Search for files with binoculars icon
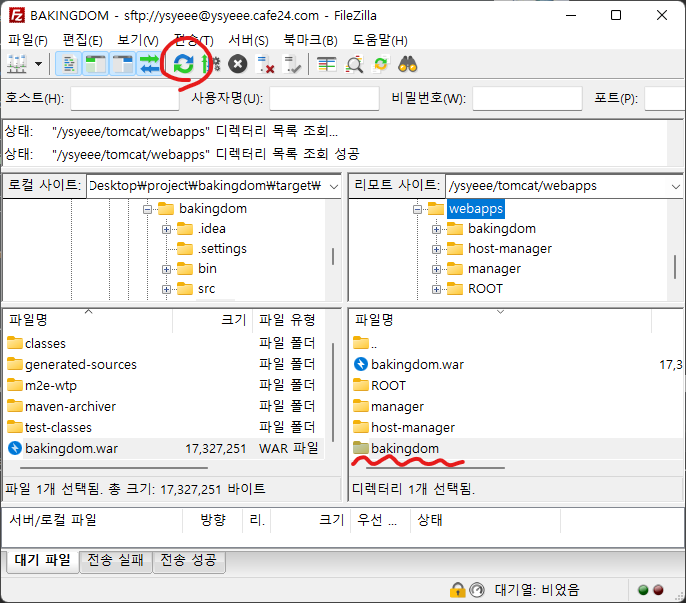The height and width of the screenshot is (603, 686). point(408,64)
